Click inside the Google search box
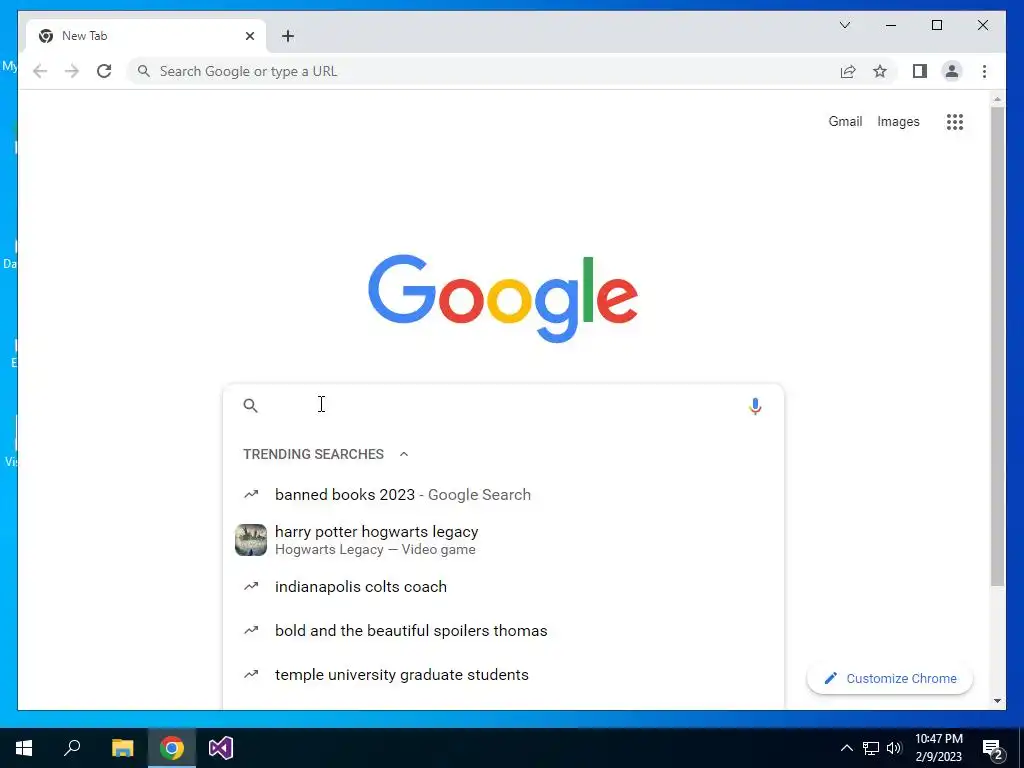 point(503,406)
